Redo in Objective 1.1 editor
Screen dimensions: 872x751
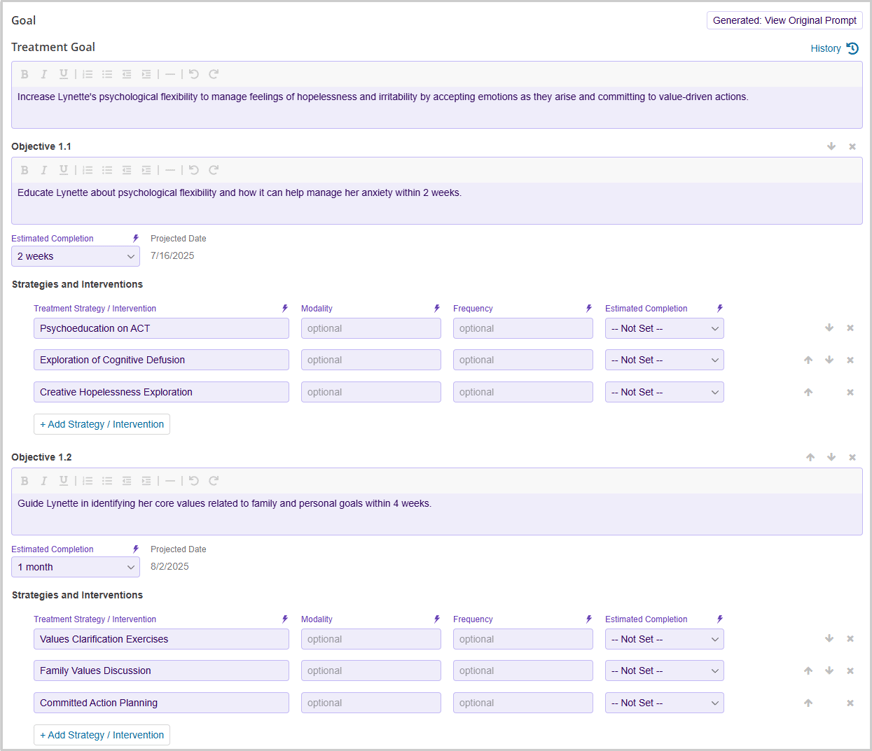click(214, 170)
